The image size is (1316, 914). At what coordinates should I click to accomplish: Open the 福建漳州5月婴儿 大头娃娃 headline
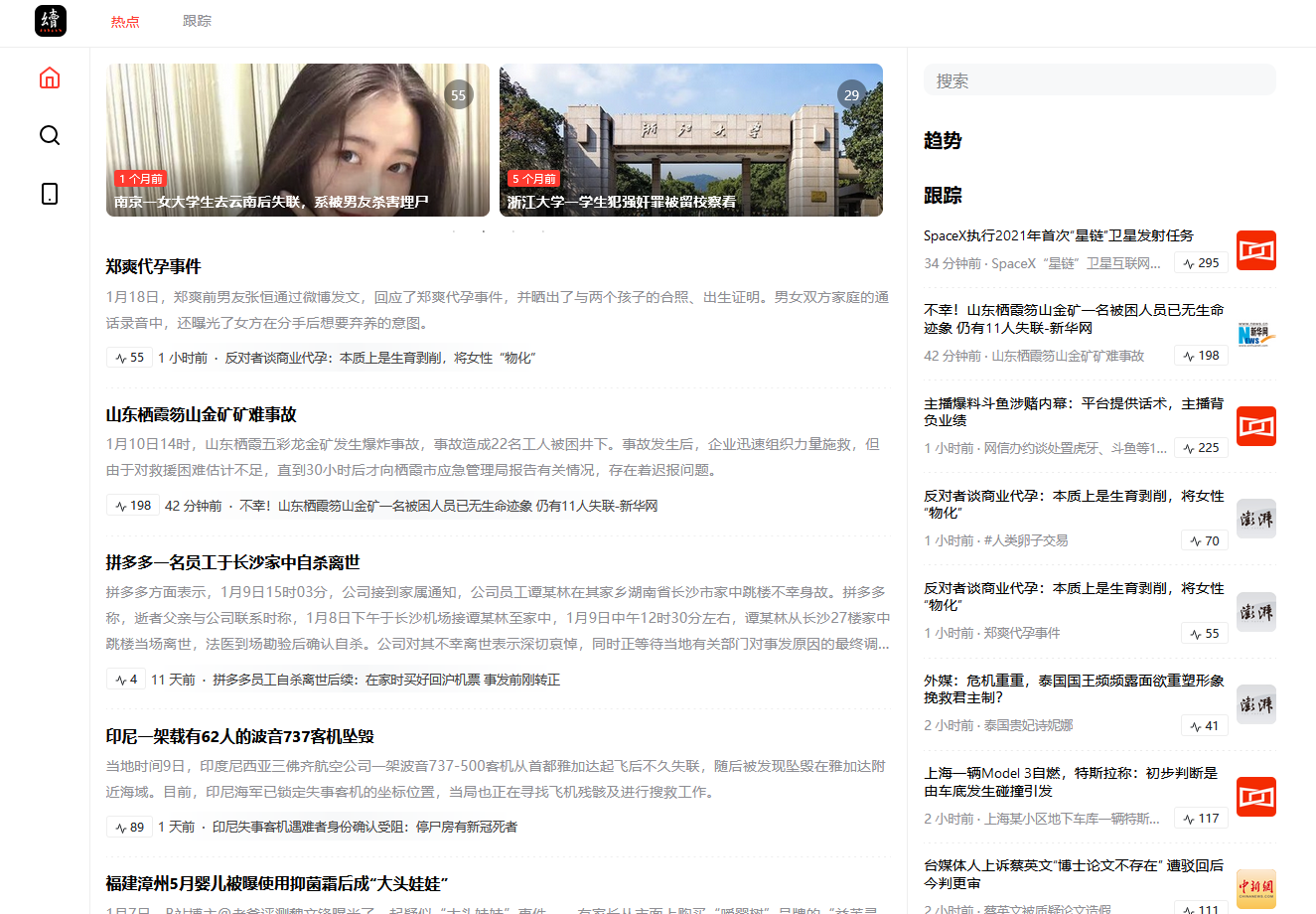click(277, 883)
